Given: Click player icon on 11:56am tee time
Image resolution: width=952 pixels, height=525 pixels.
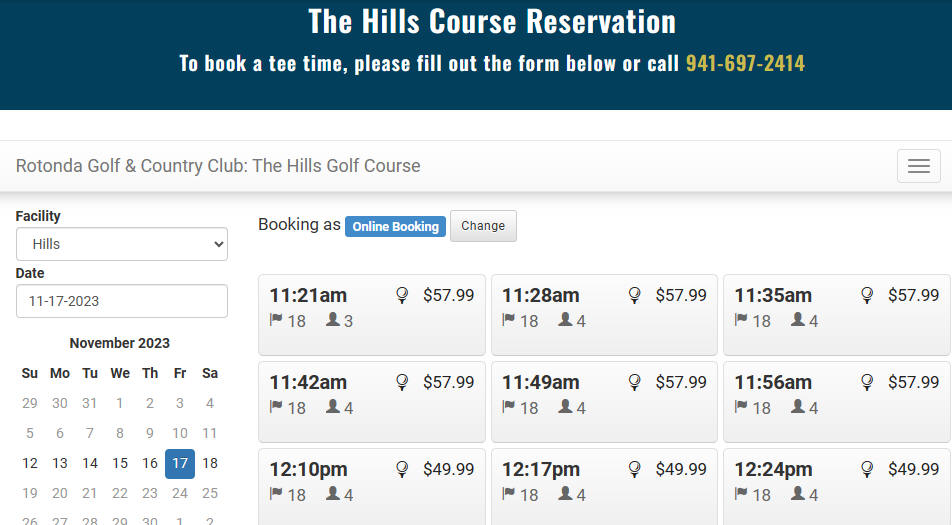Looking at the screenshot, I should [x=798, y=406].
